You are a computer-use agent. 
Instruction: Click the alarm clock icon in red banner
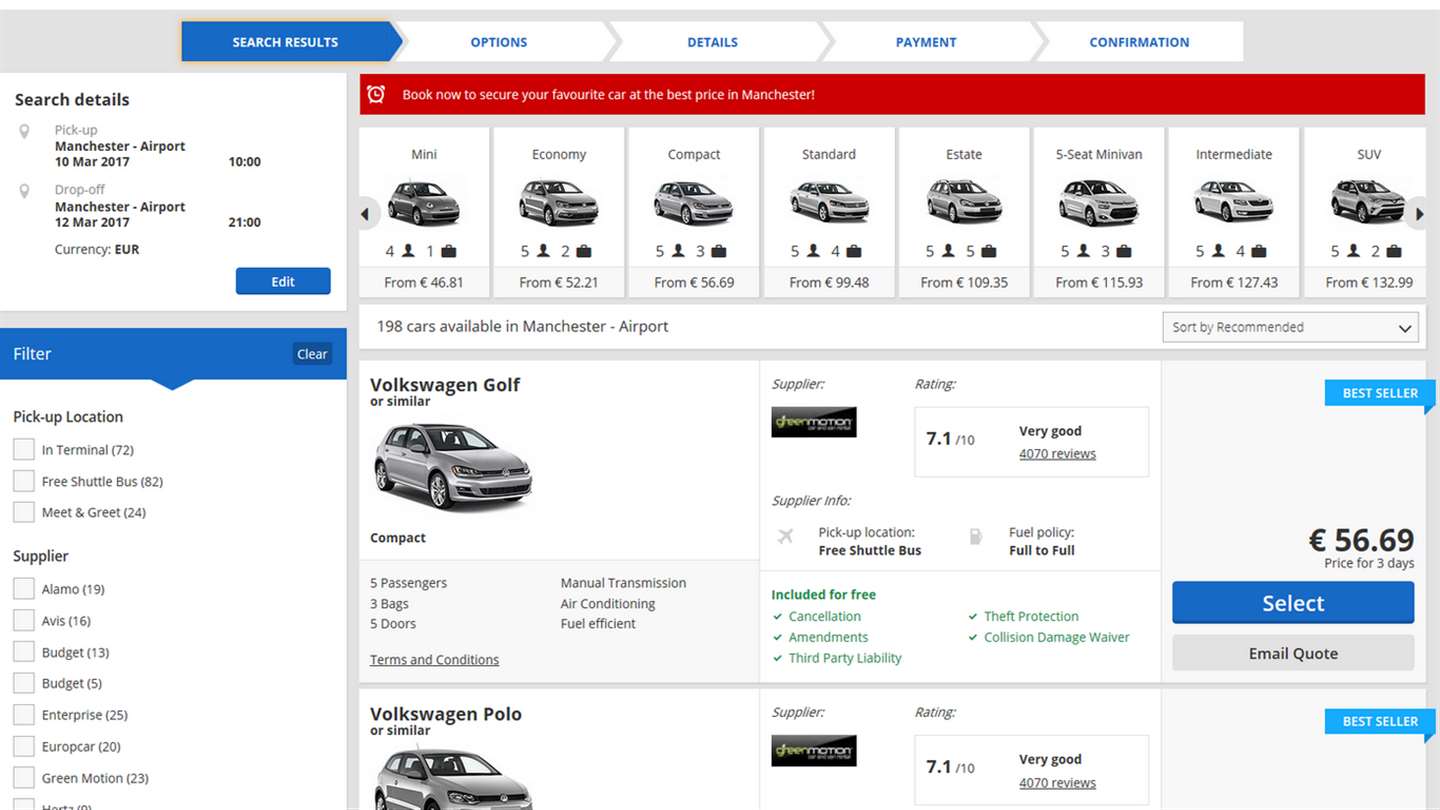click(376, 94)
